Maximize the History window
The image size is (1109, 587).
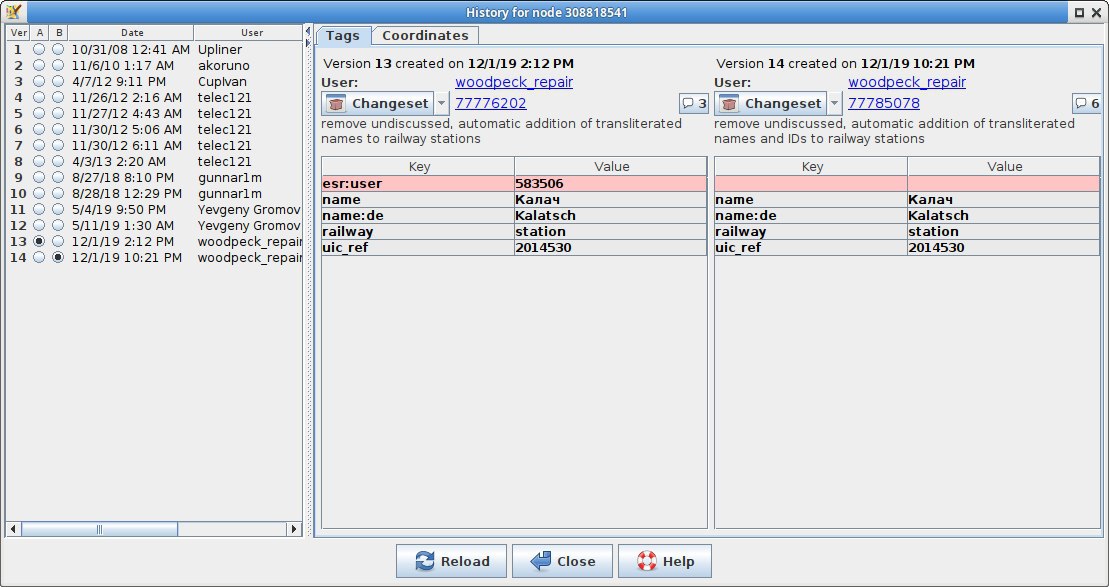click(1079, 12)
